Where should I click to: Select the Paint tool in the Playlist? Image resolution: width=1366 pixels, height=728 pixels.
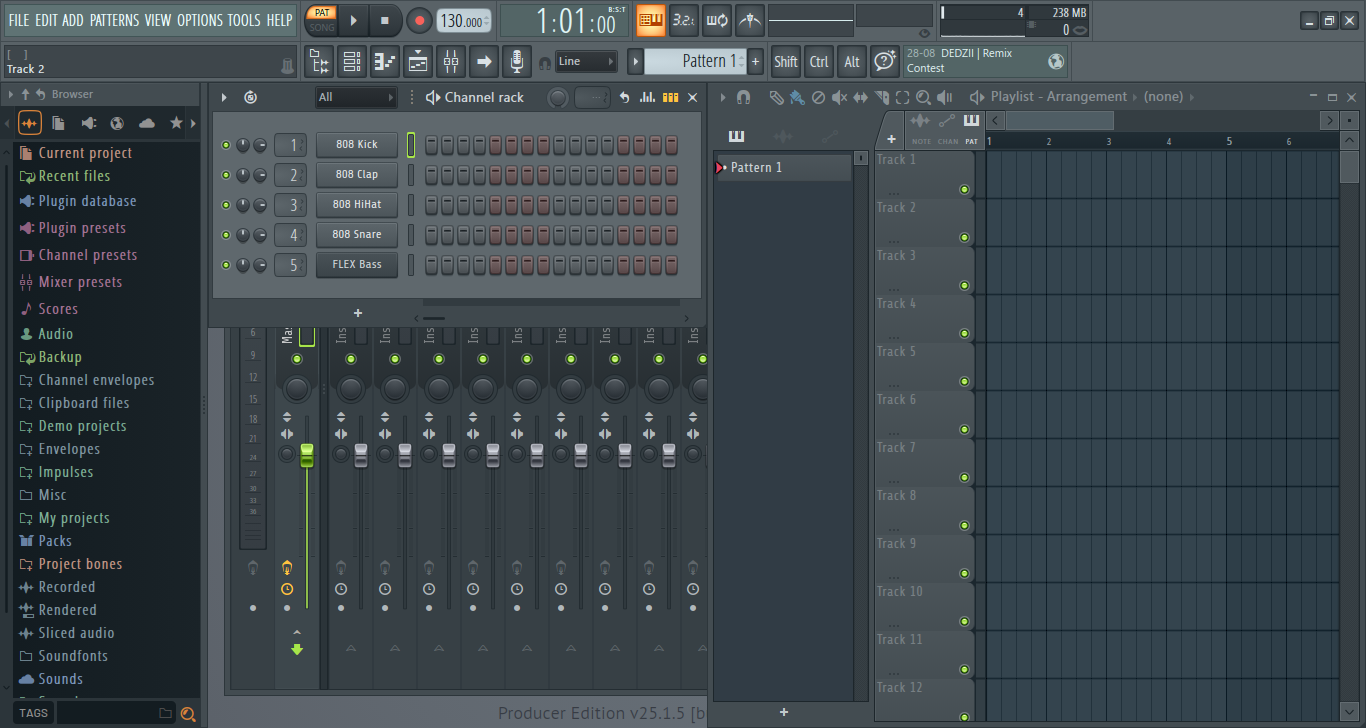(796, 98)
